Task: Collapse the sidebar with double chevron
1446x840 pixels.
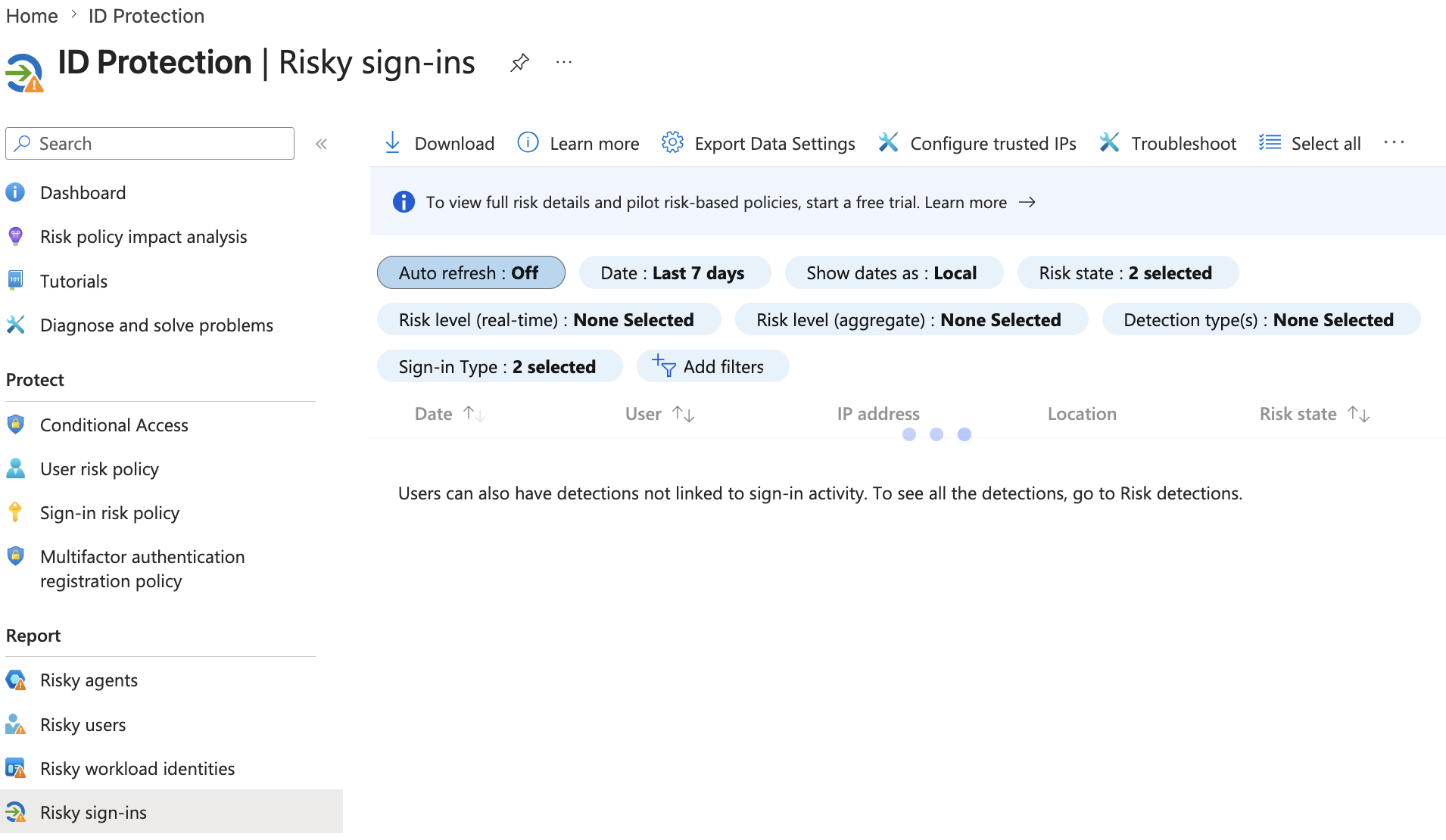Action: (x=321, y=144)
